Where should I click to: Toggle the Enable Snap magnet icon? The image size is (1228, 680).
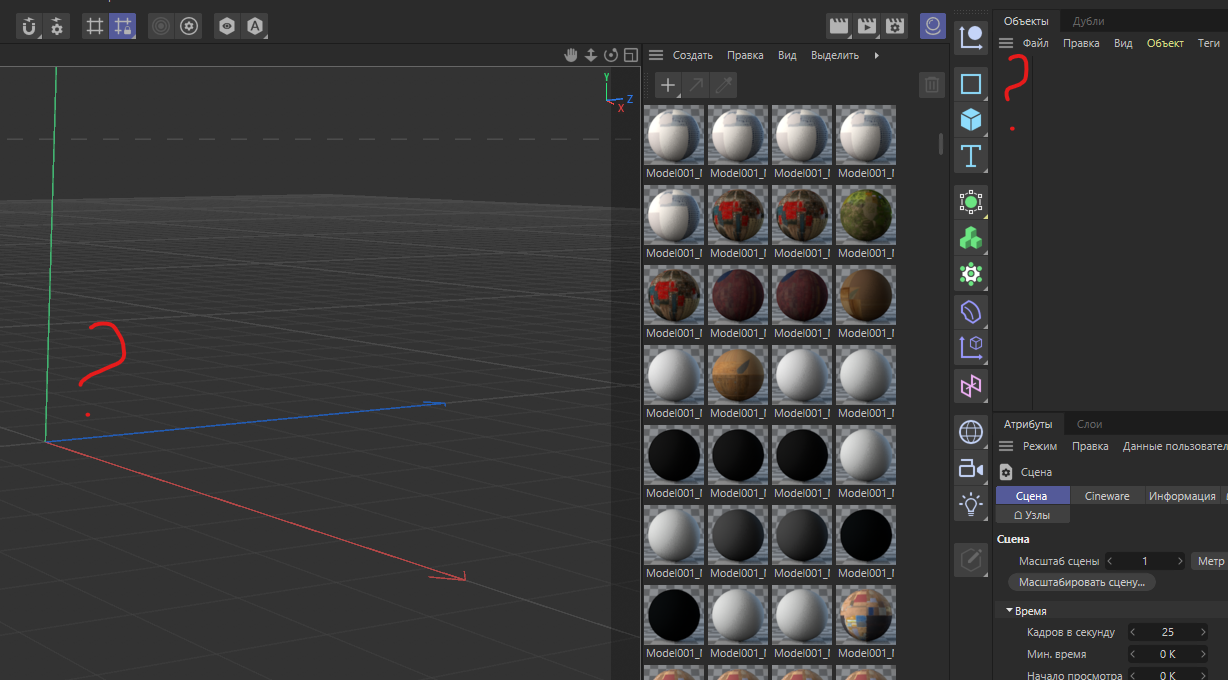click(x=29, y=26)
